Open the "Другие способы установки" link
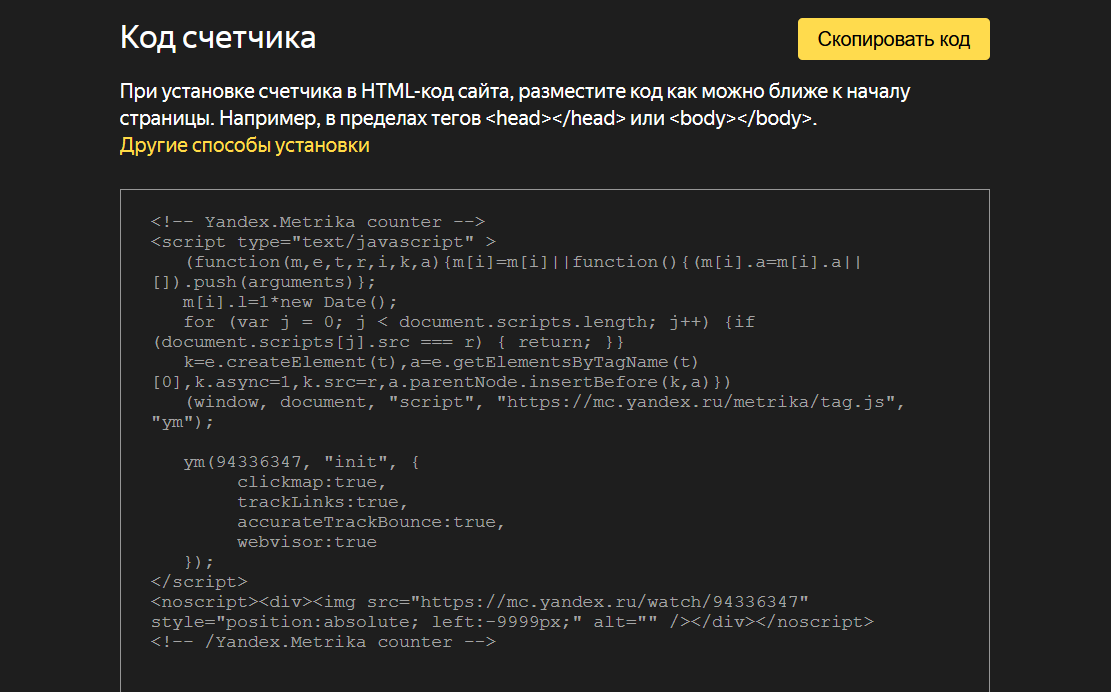The width and height of the screenshot is (1111, 692). [x=244, y=145]
